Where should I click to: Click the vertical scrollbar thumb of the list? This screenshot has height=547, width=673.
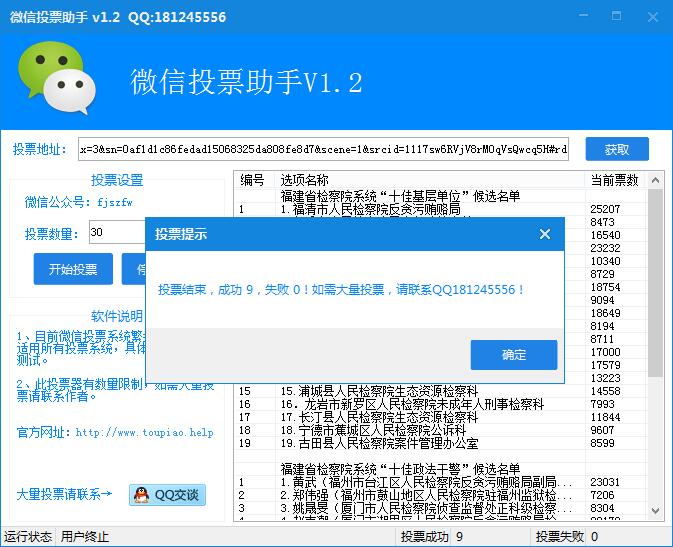pos(655,283)
